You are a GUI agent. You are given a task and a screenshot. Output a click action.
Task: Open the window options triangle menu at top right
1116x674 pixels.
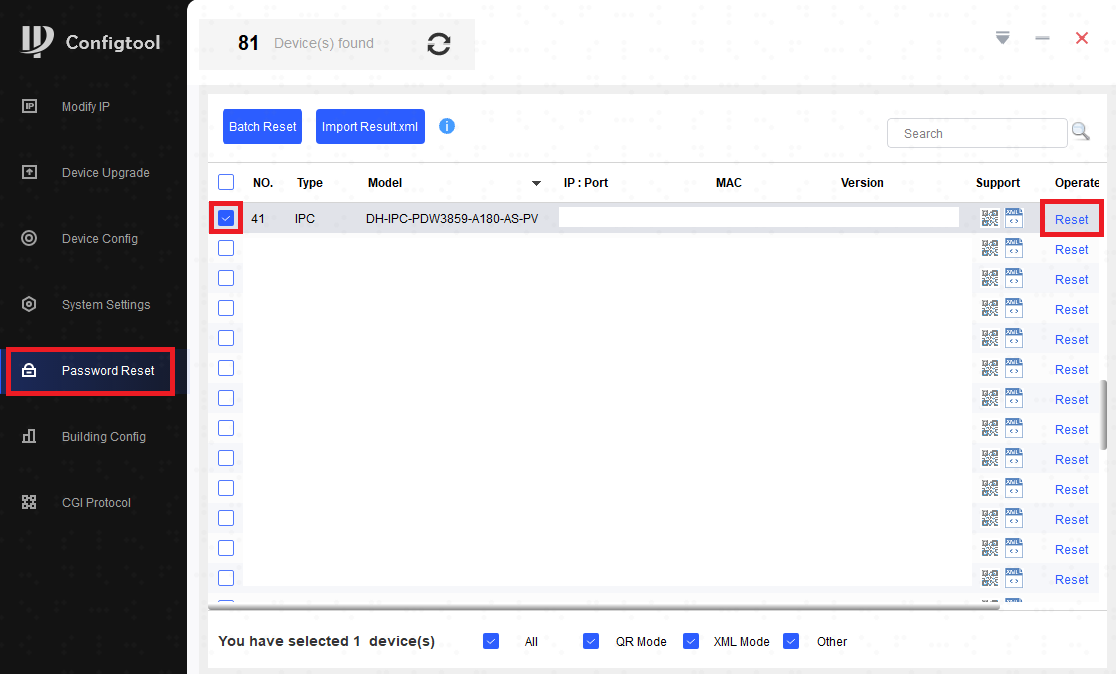(x=1002, y=37)
